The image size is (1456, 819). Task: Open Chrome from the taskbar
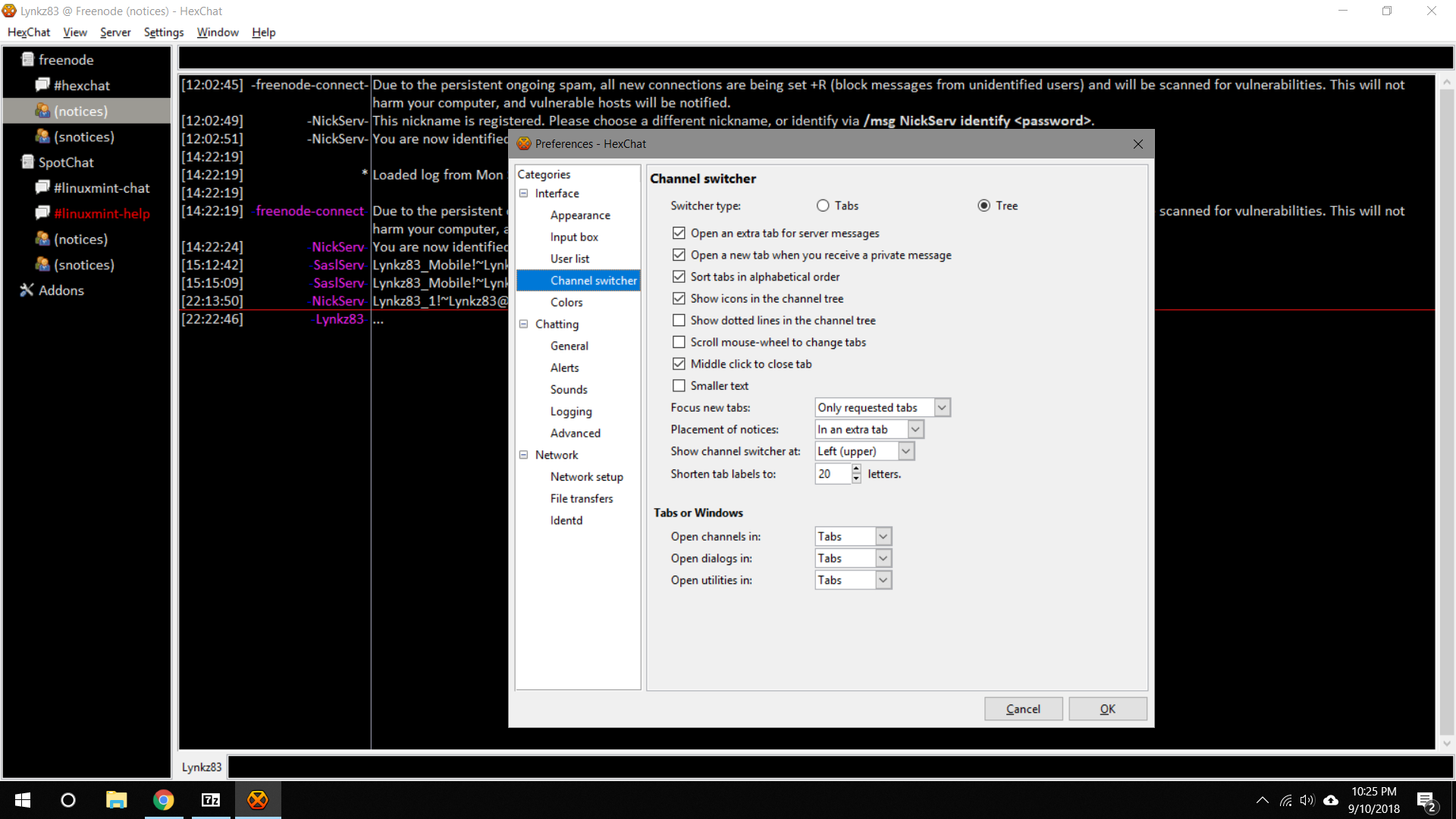[x=164, y=800]
